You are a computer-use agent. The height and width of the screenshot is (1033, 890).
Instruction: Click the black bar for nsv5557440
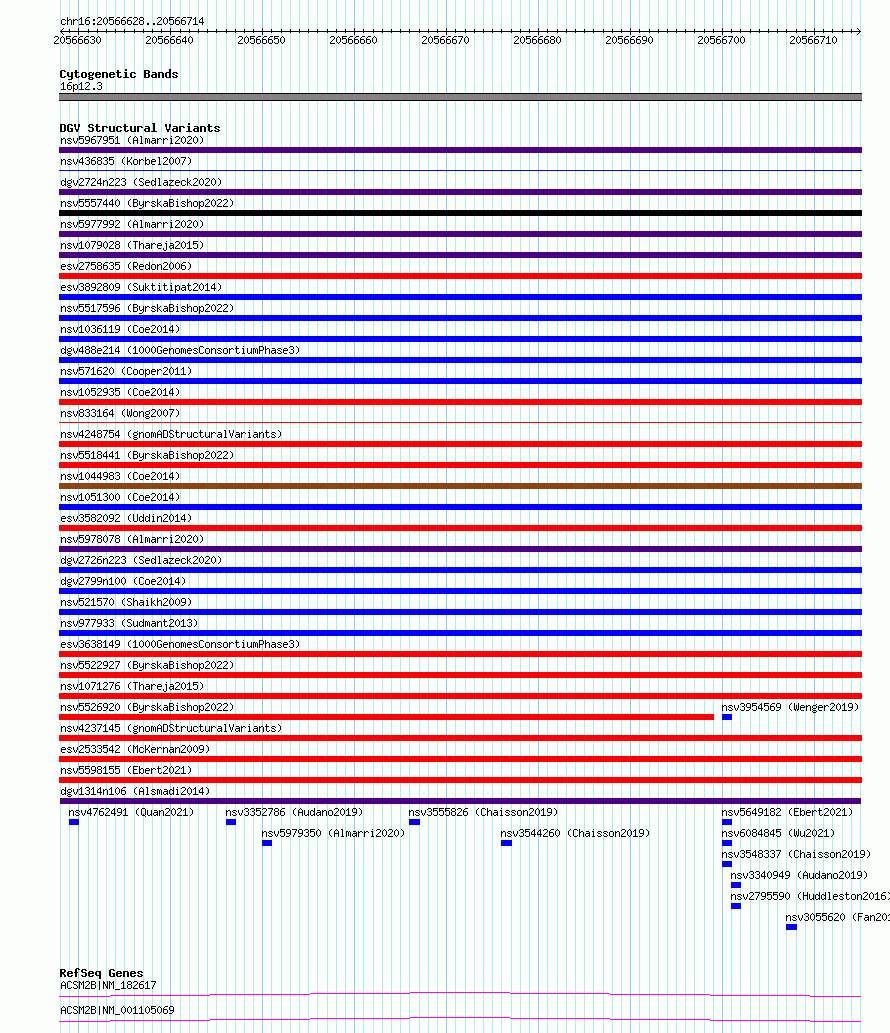tap(460, 213)
